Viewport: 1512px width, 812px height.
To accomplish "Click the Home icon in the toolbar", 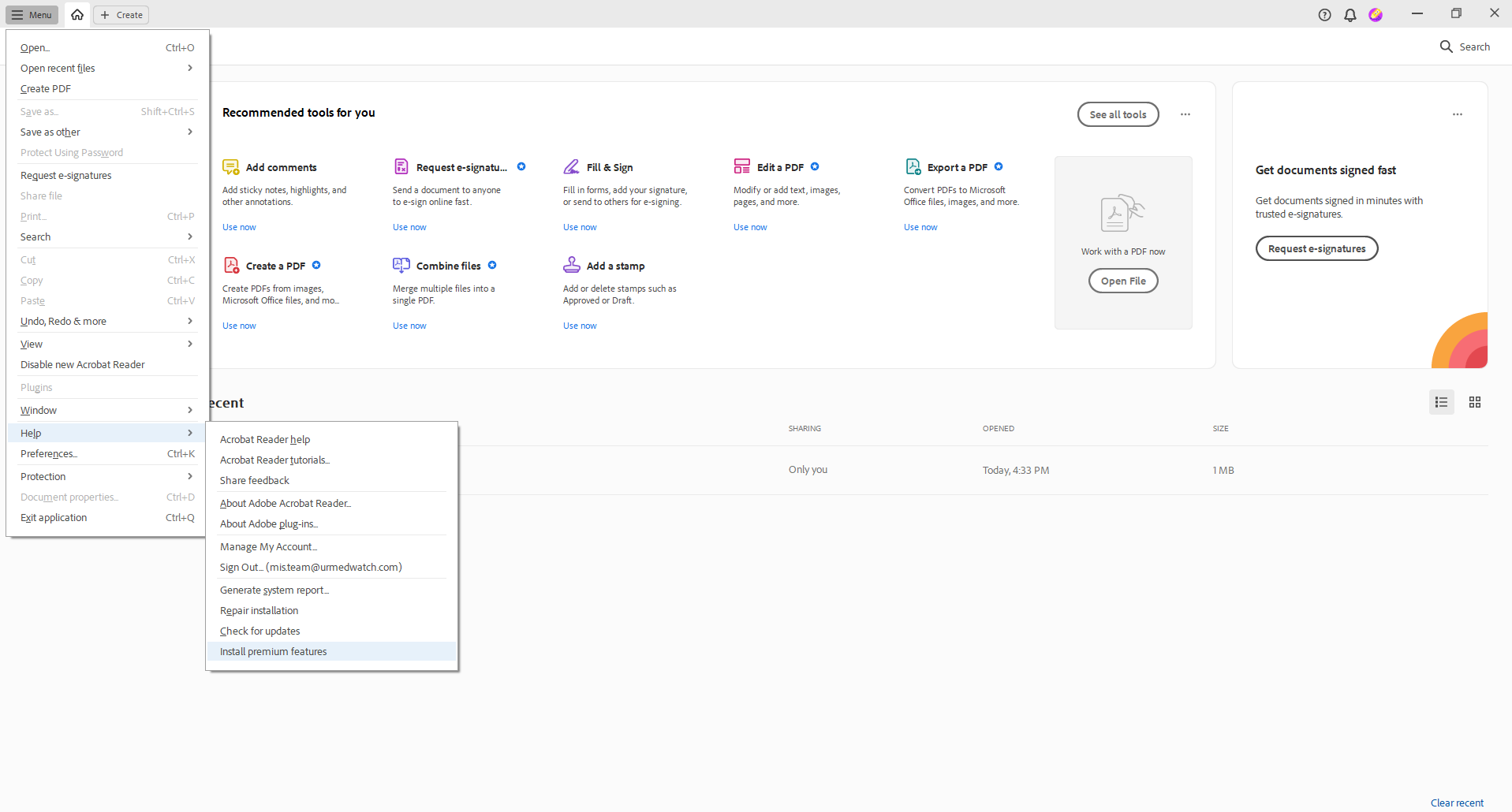I will [77, 14].
